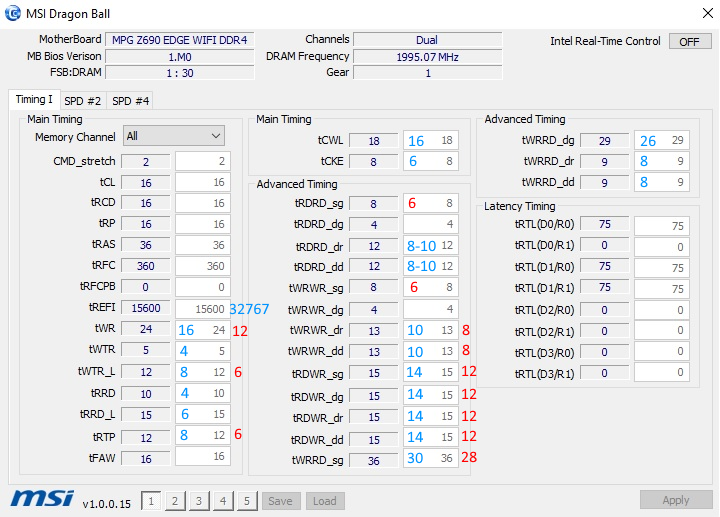Click the tWTR editable value field

(202, 351)
